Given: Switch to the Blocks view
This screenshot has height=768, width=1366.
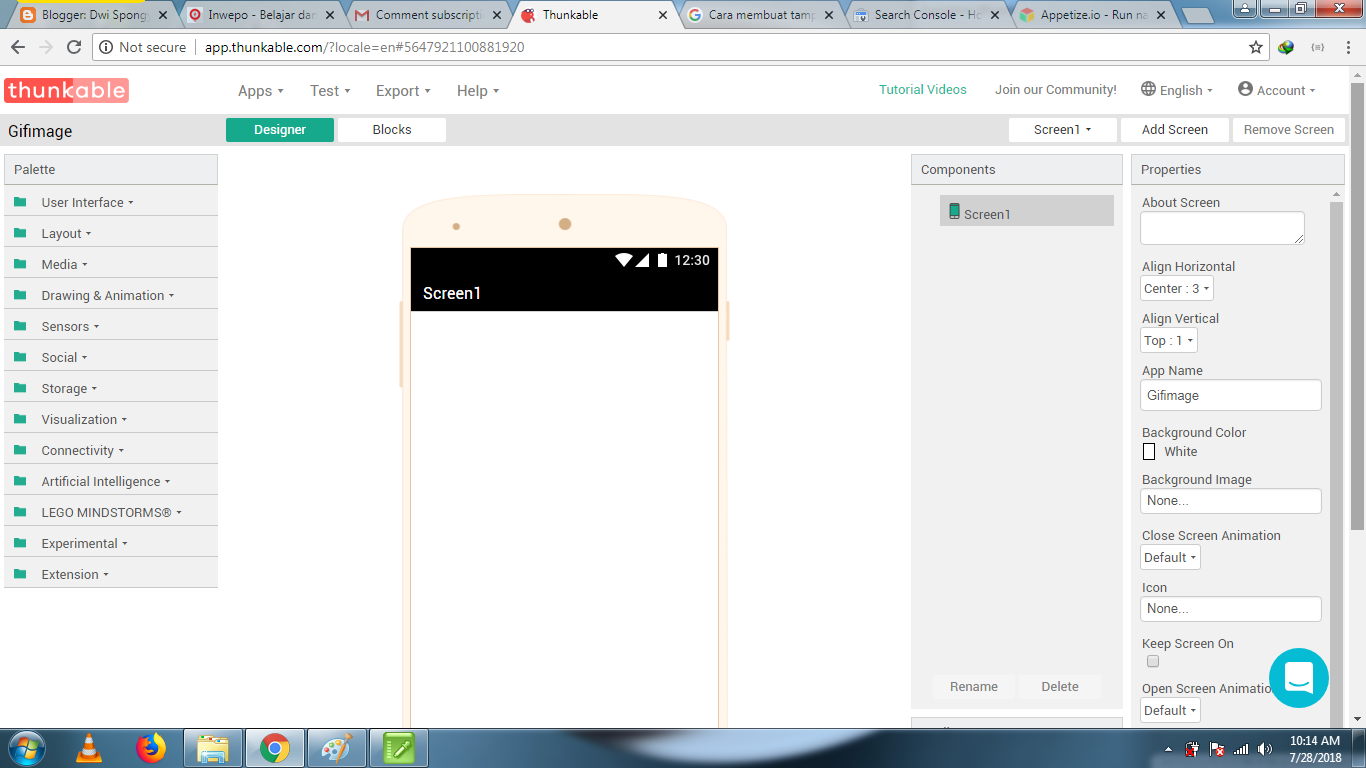Looking at the screenshot, I should [x=392, y=129].
